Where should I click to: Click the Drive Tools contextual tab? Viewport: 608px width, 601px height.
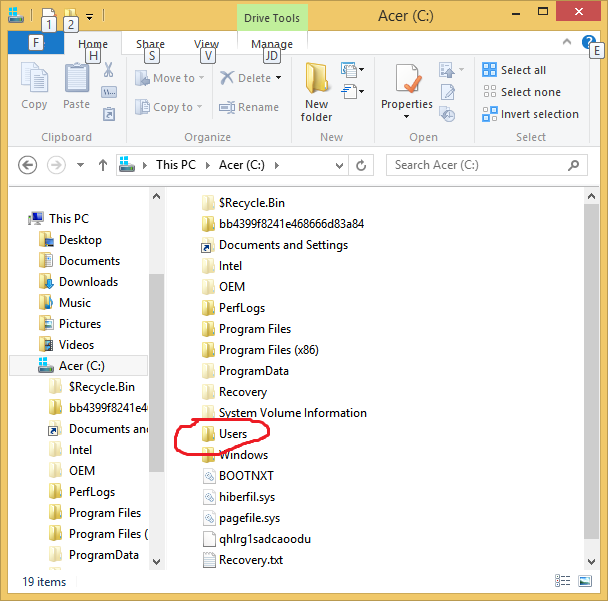coord(272,18)
